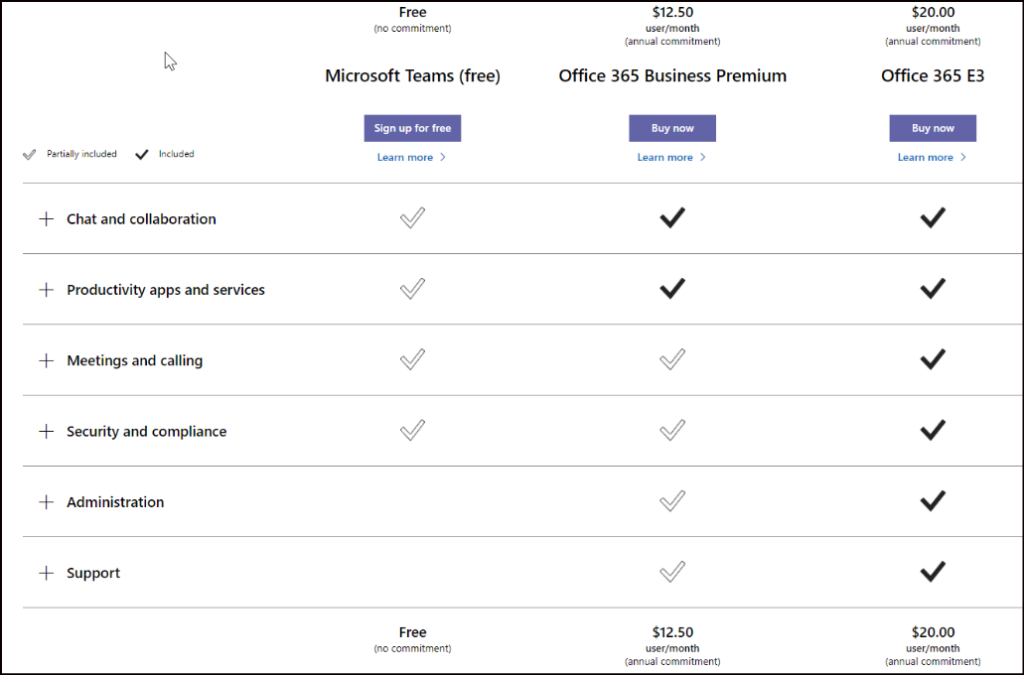Click the included checkmark for Support under Office 365 E3

pos(932,571)
